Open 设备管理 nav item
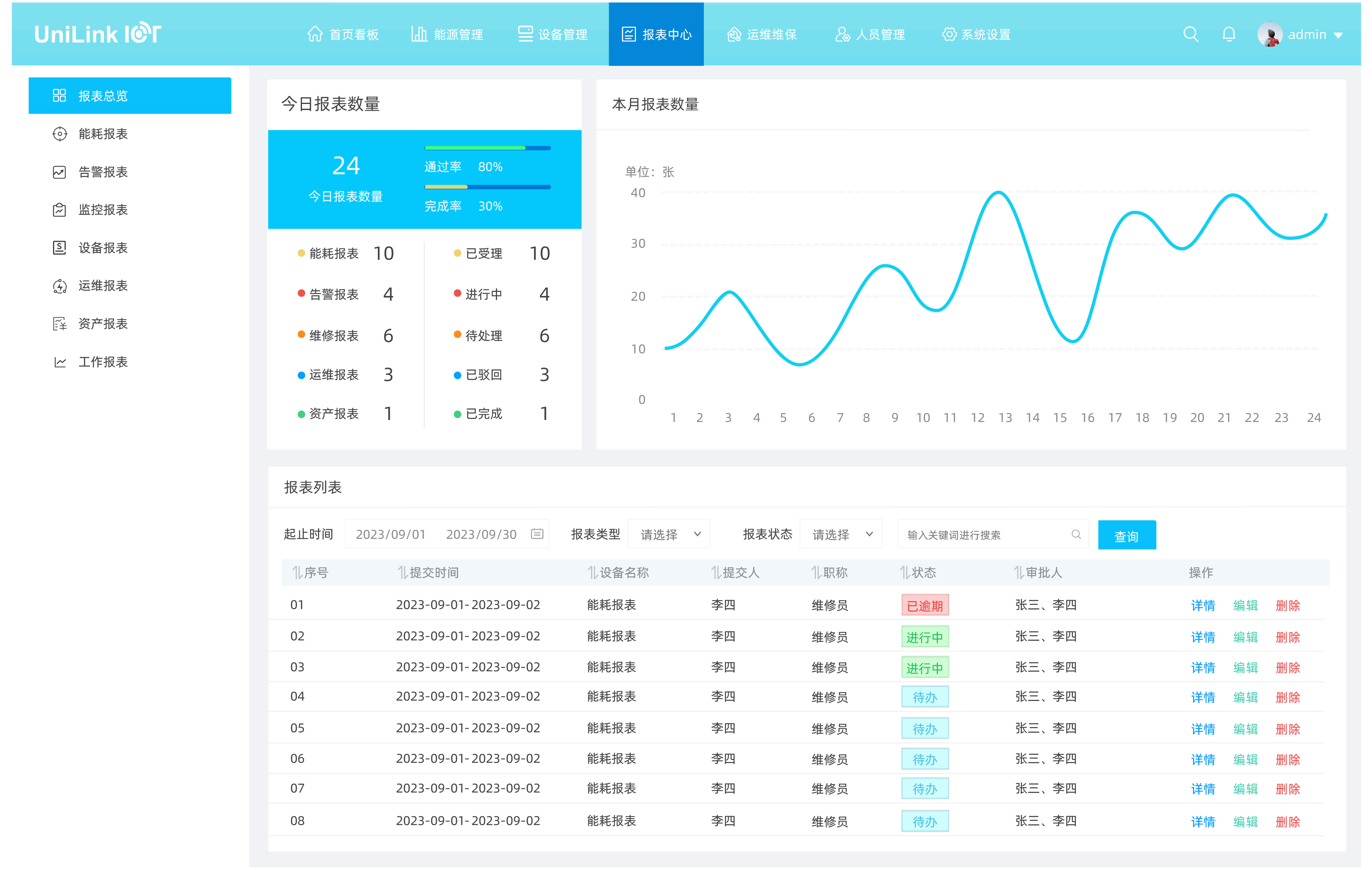 click(x=552, y=34)
